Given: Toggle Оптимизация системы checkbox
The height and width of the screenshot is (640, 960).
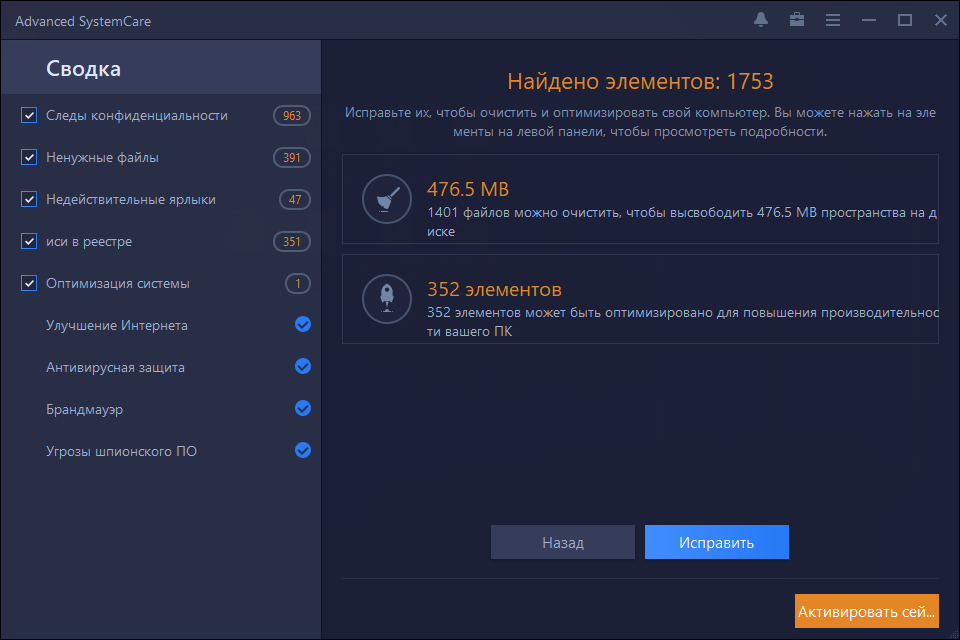Looking at the screenshot, I should point(29,283).
